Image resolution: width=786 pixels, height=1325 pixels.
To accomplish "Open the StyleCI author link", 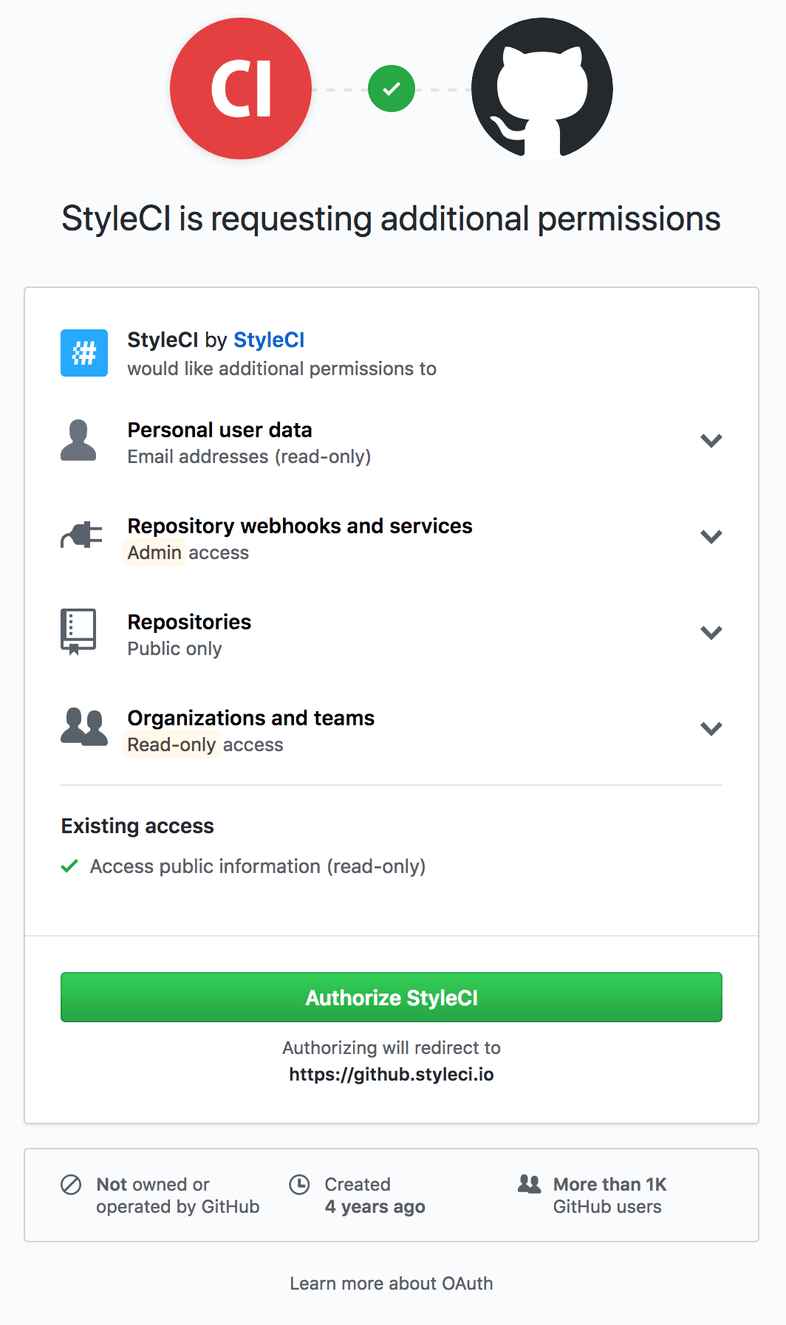I will [x=269, y=340].
